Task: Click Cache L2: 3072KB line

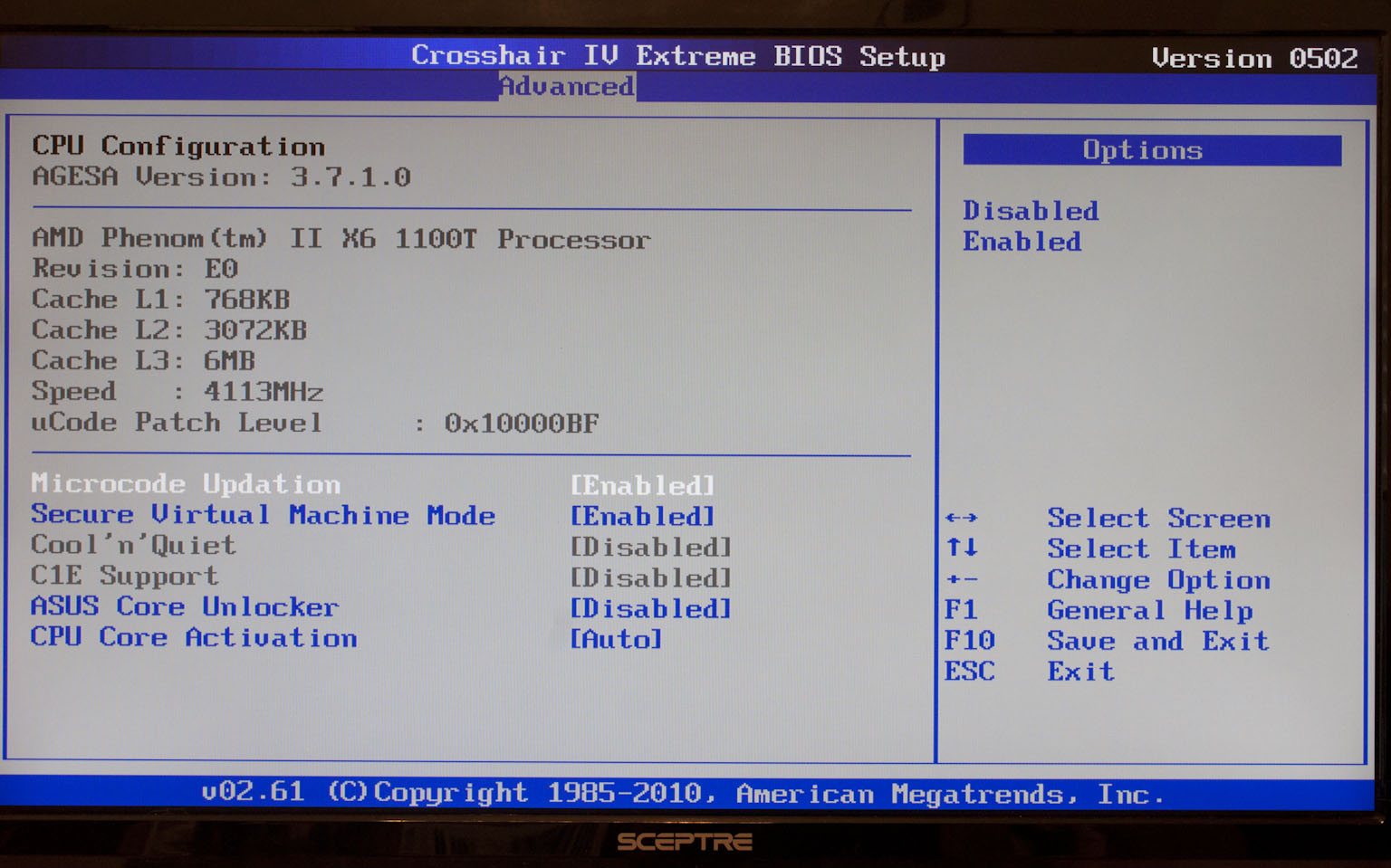Action: tap(169, 330)
